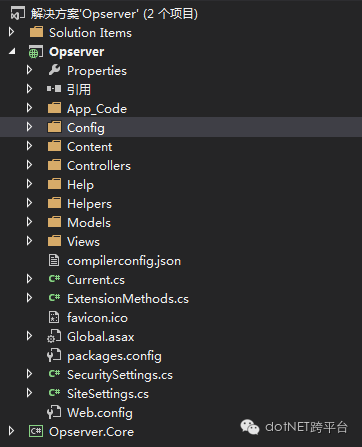Expand the 引用 references node
The width and height of the screenshot is (362, 447).
(x=30, y=89)
